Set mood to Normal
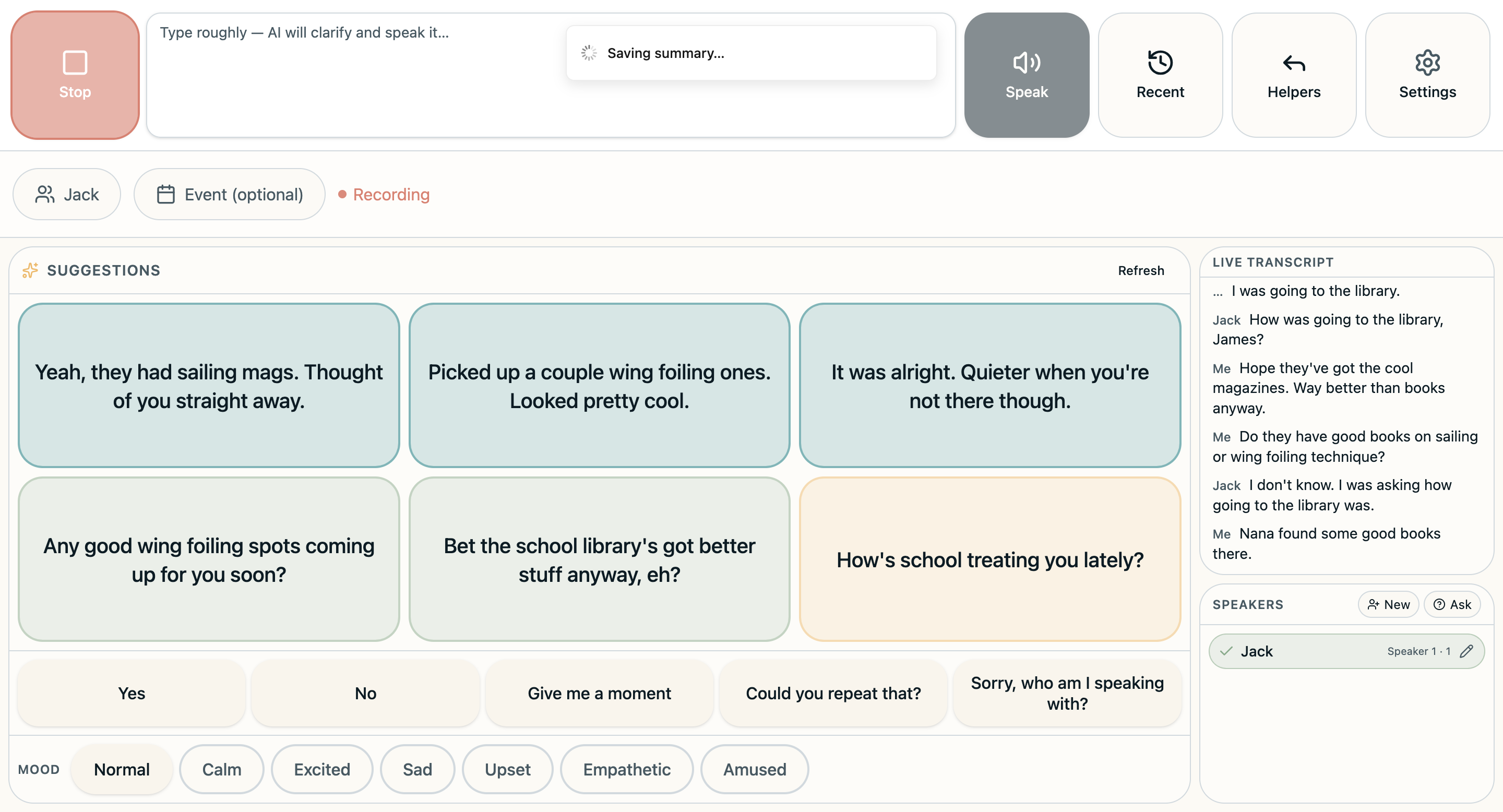The width and height of the screenshot is (1503, 812). pos(122,769)
